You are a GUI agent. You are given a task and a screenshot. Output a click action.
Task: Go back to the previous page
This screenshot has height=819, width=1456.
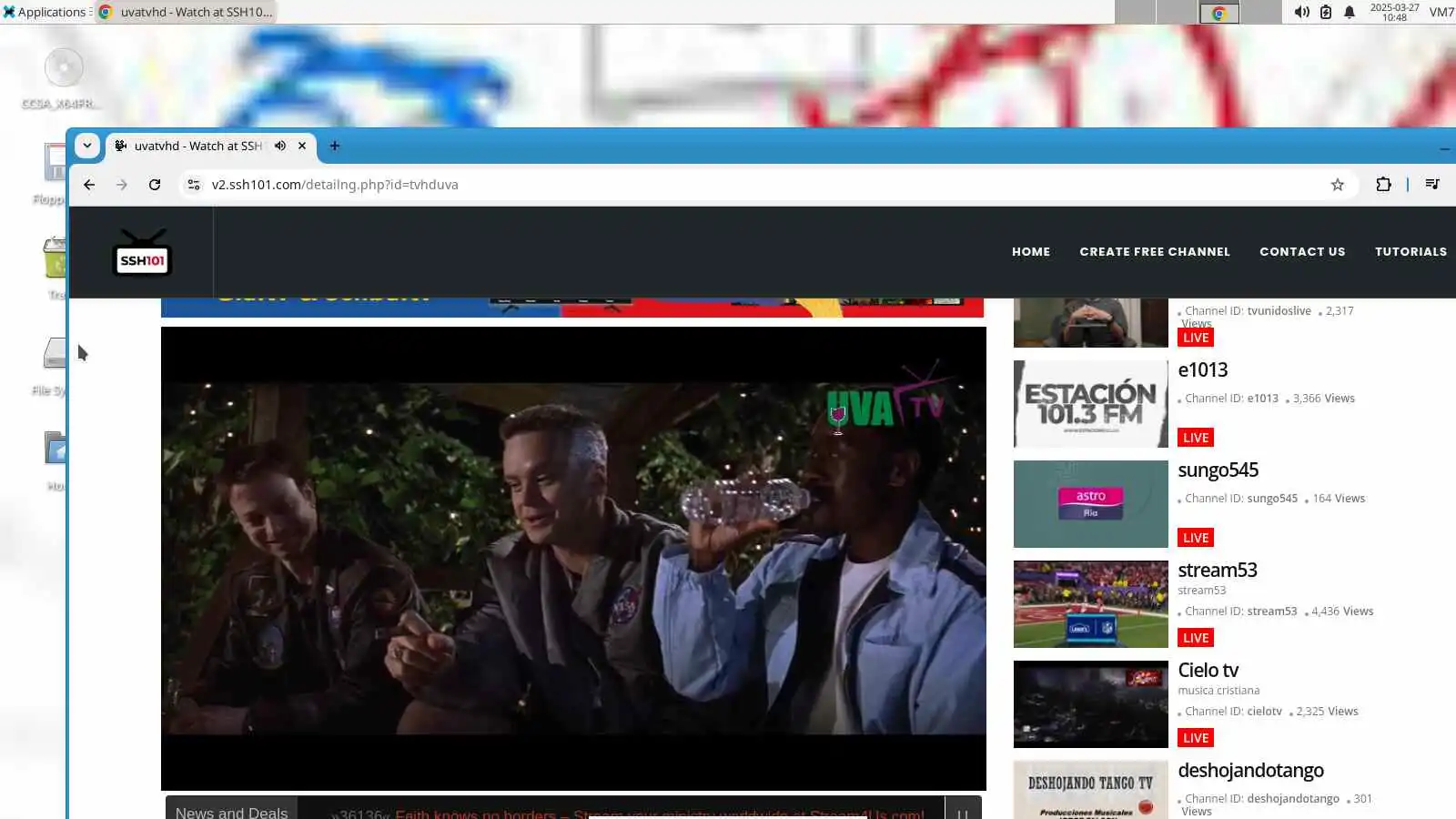tap(89, 185)
